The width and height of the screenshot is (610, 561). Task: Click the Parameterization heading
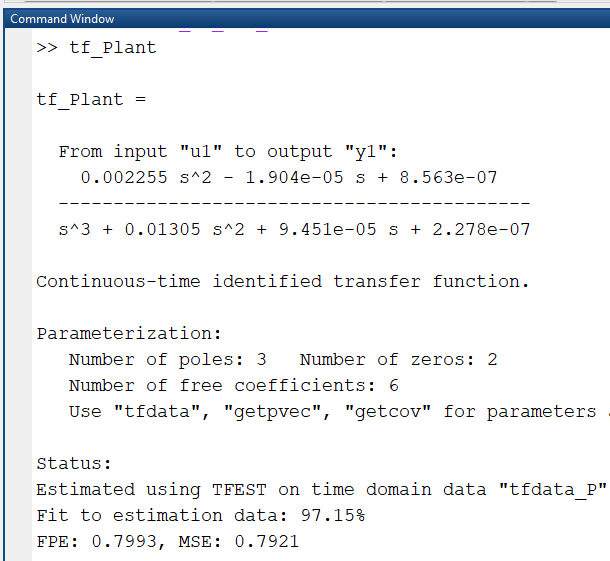[x=129, y=334]
